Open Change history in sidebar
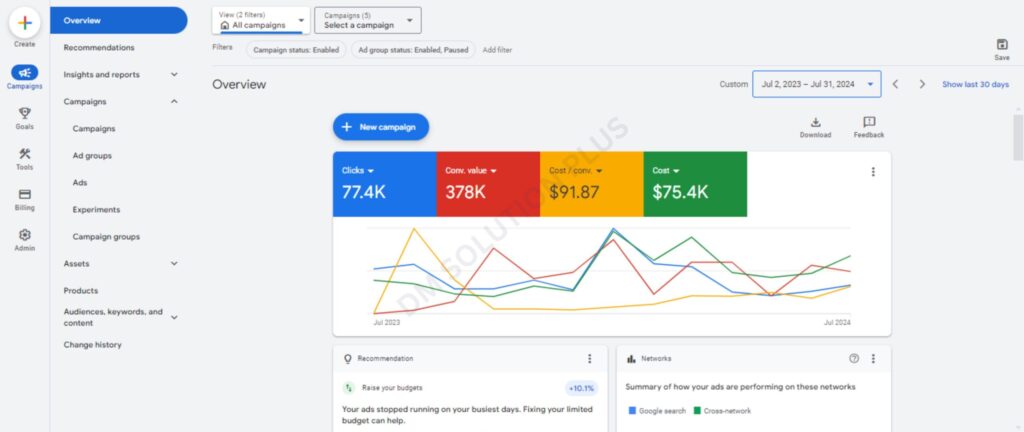This screenshot has height=432, width=1024. point(92,345)
